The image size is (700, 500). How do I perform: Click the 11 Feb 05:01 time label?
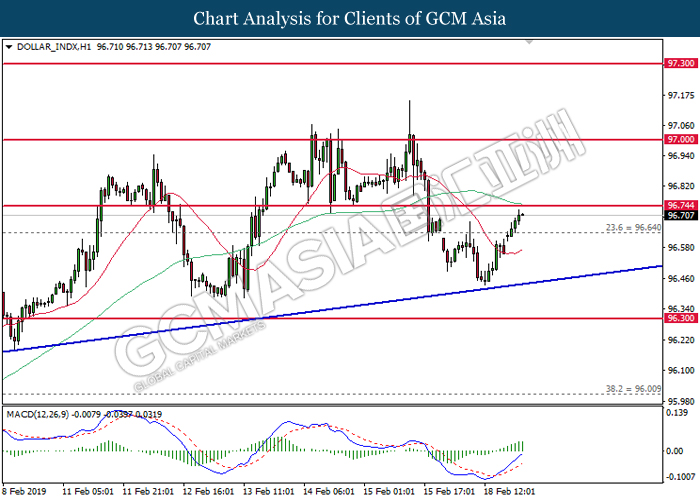point(88,492)
